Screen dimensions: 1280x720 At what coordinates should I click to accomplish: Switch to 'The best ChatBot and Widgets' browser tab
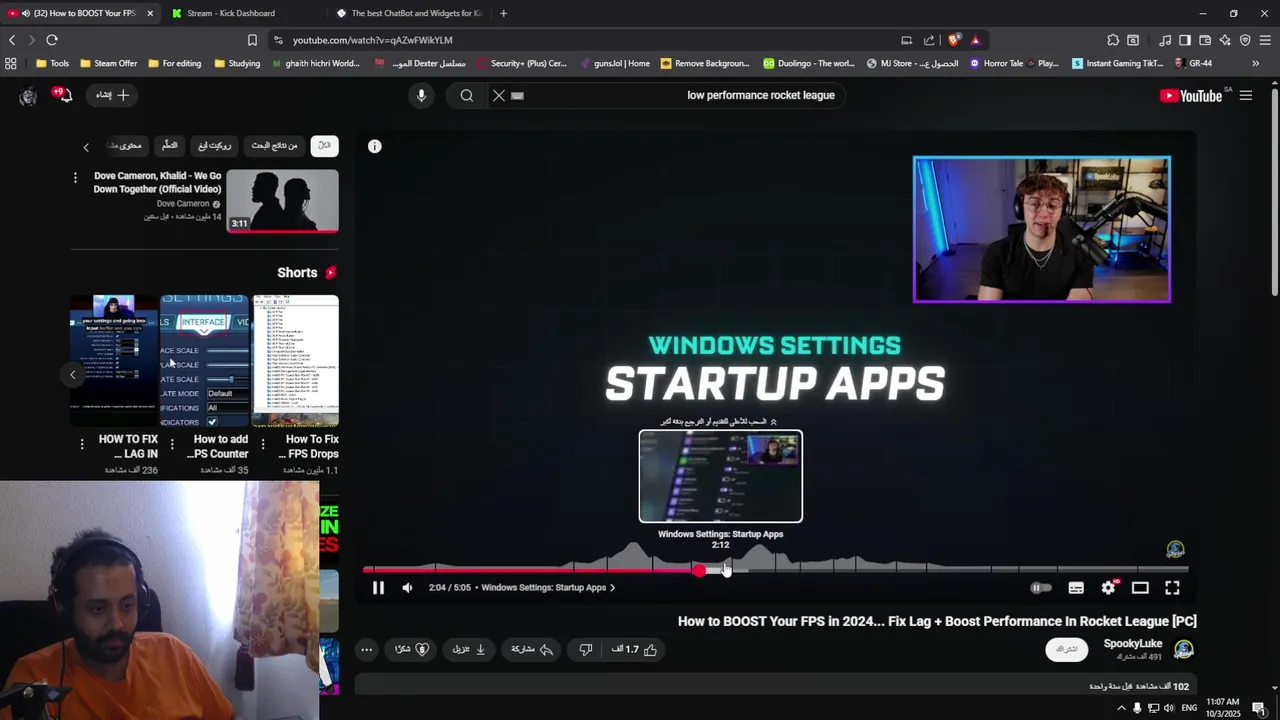pyautogui.click(x=408, y=13)
